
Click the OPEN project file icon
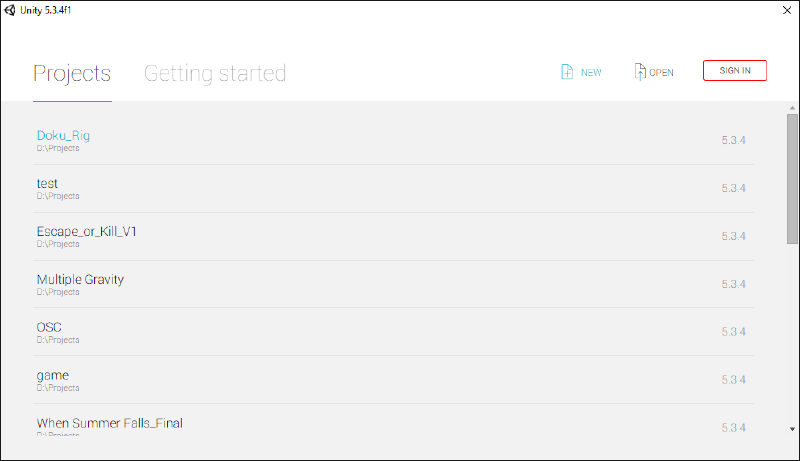tap(640, 72)
